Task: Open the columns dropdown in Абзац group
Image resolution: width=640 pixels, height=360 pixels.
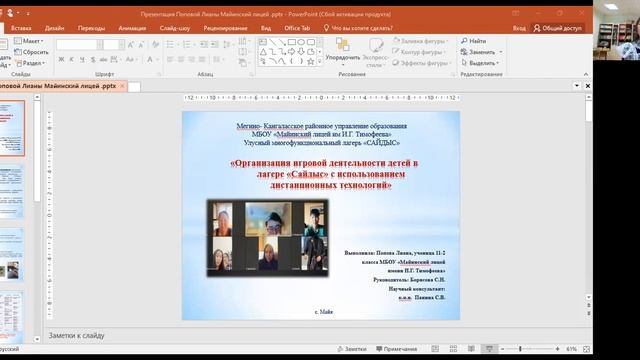Action: point(218,60)
